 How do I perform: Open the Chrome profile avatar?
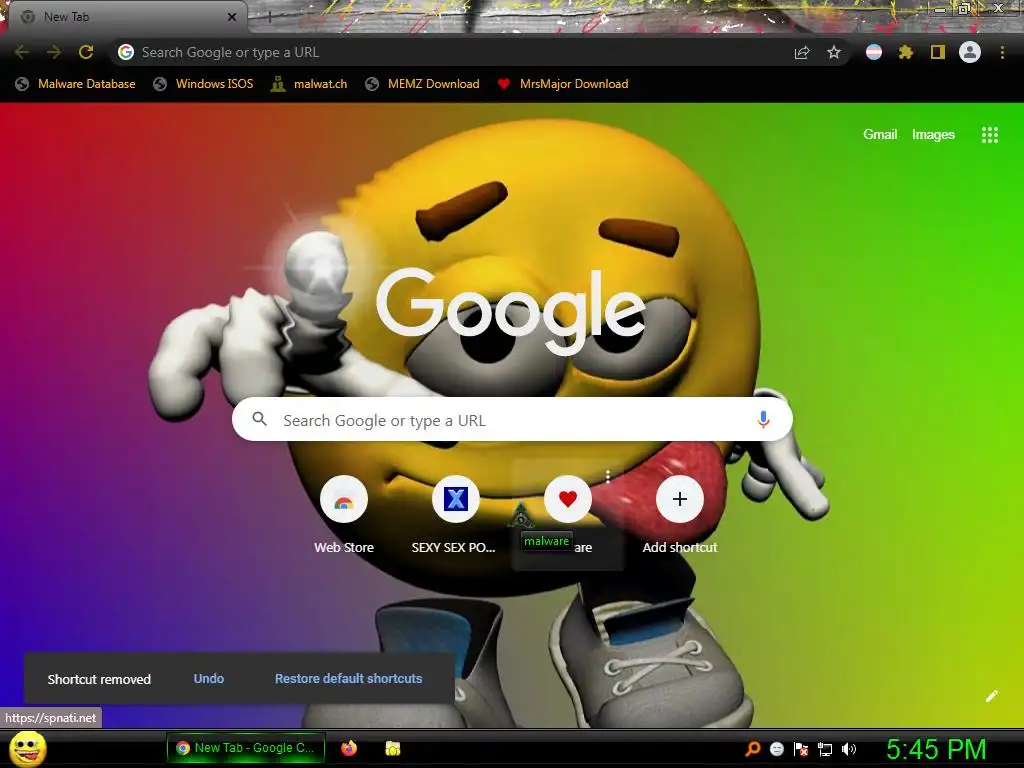point(970,52)
